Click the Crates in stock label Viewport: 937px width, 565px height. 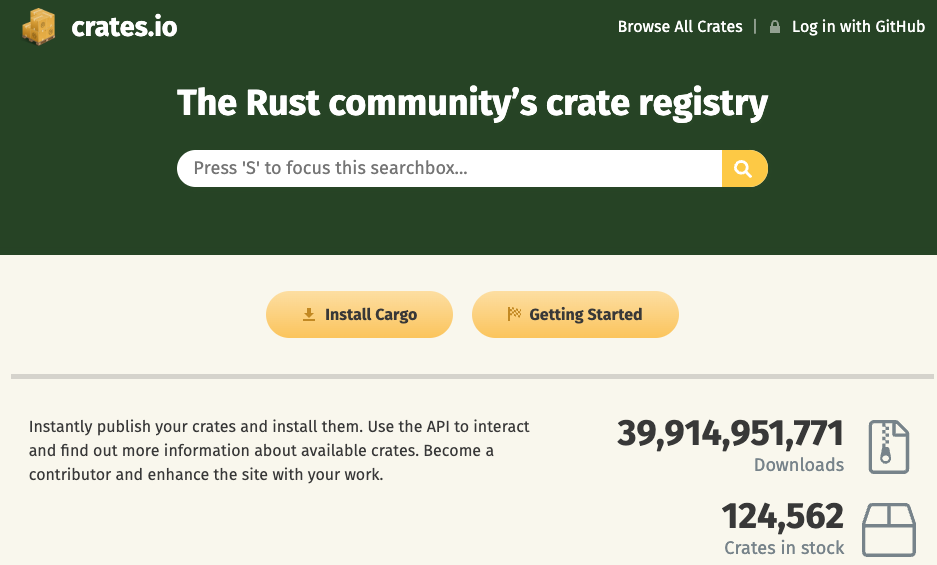point(784,548)
